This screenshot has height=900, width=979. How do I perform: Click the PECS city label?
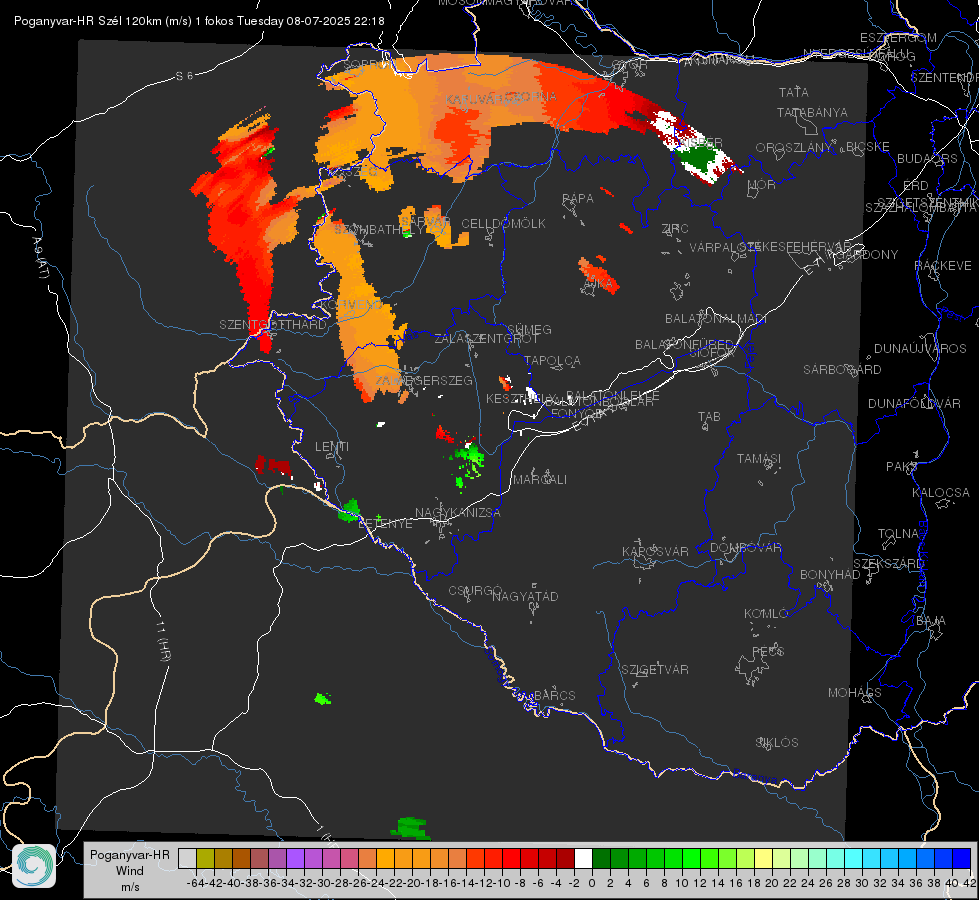[x=768, y=651]
